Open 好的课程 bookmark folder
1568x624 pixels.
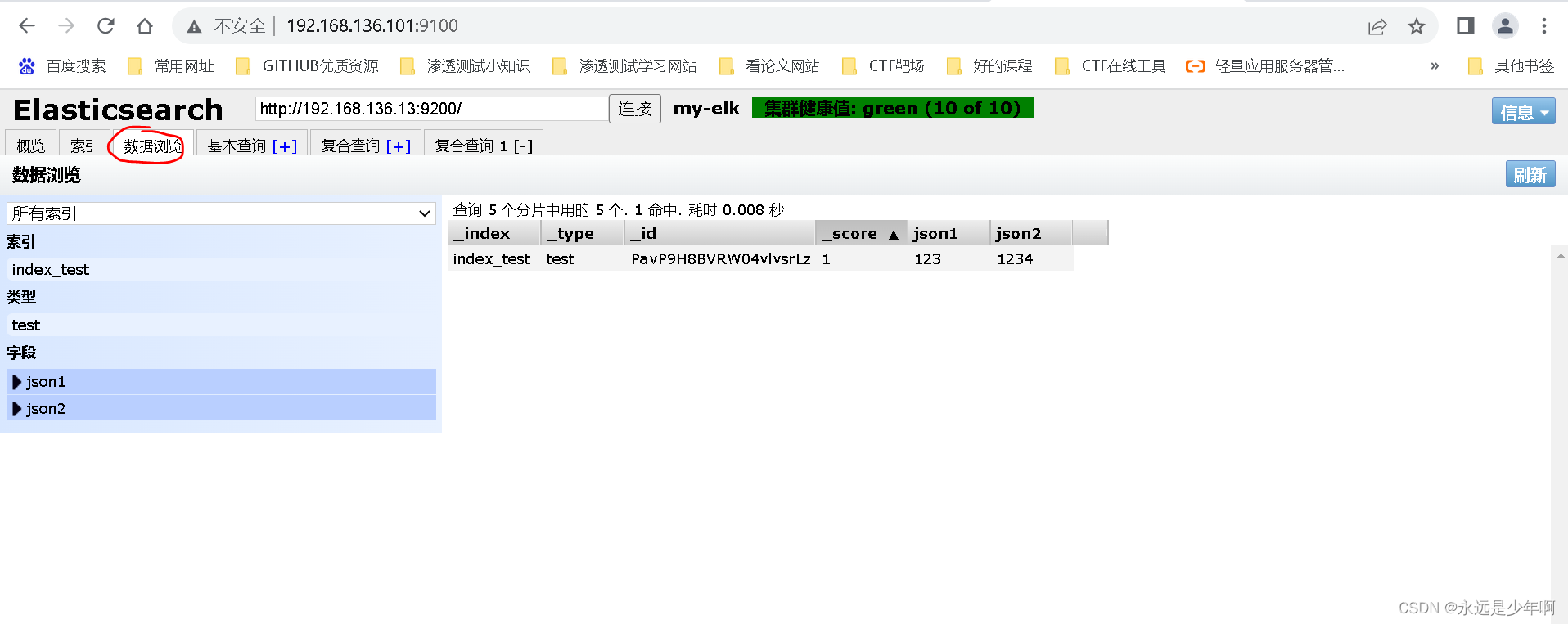pos(989,66)
